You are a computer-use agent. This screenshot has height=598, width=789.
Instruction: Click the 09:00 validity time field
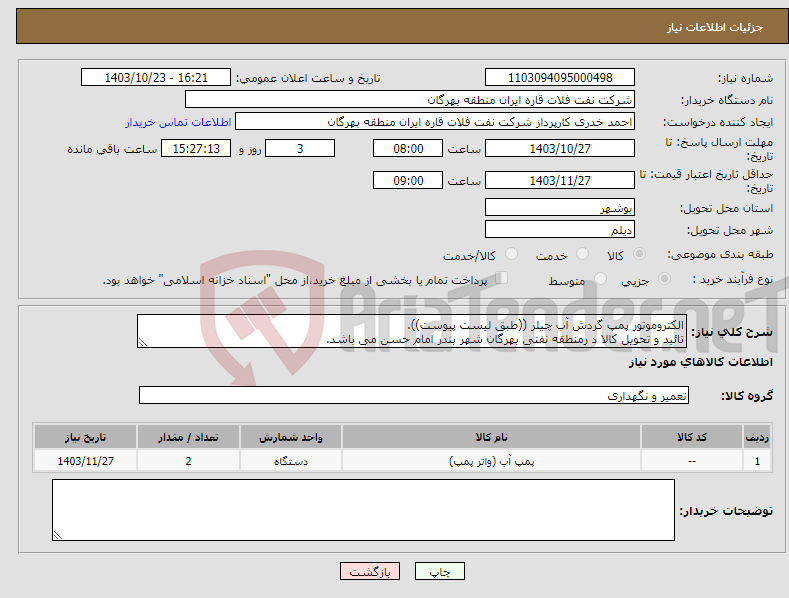pos(408,180)
